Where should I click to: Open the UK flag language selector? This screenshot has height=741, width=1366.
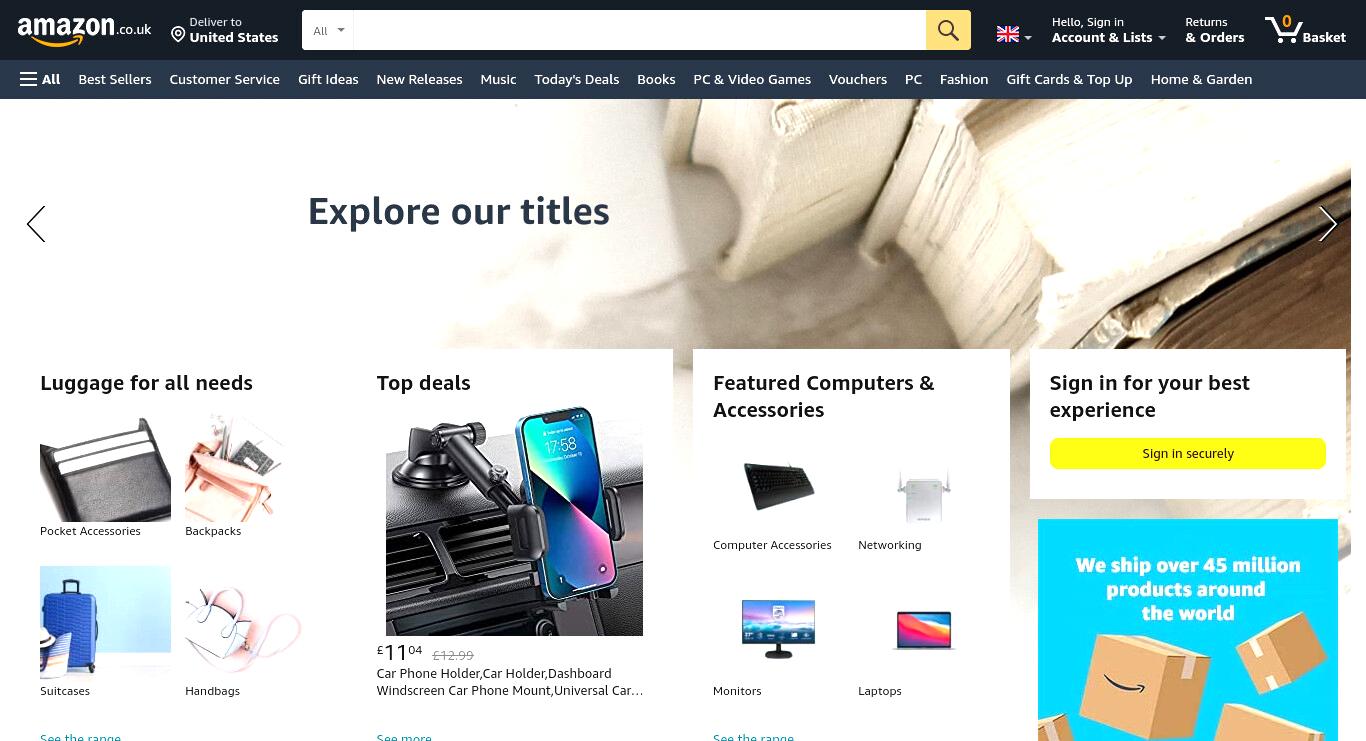click(1014, 35)
